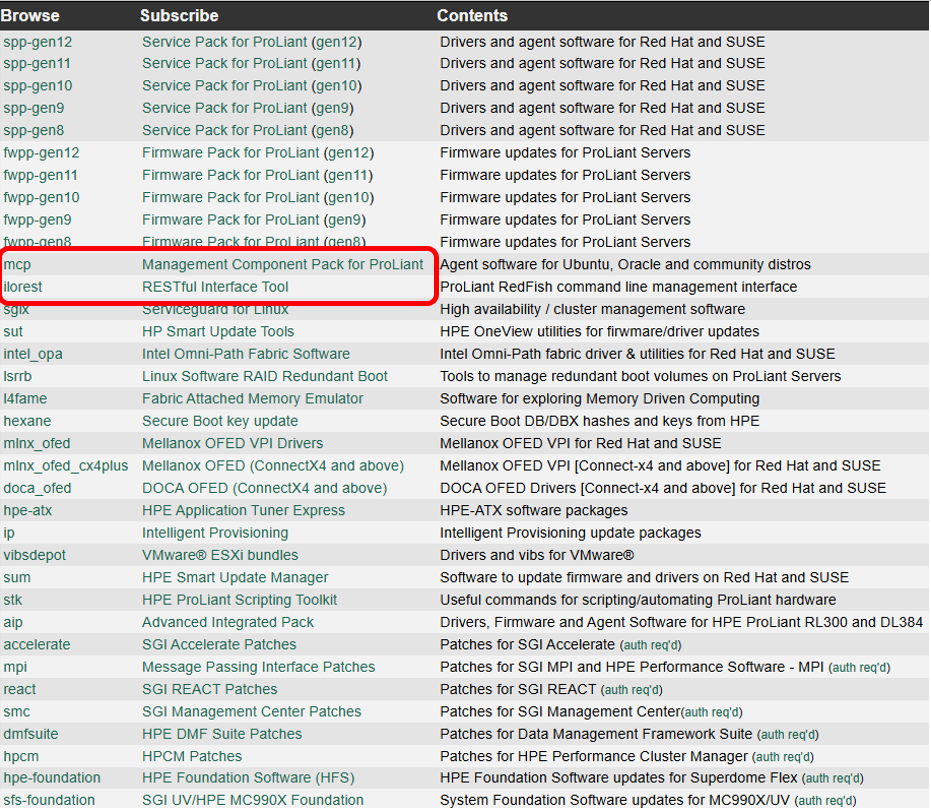Browse the fwpp-gen12 repository
931x808 pixels.
coord(41,153)
